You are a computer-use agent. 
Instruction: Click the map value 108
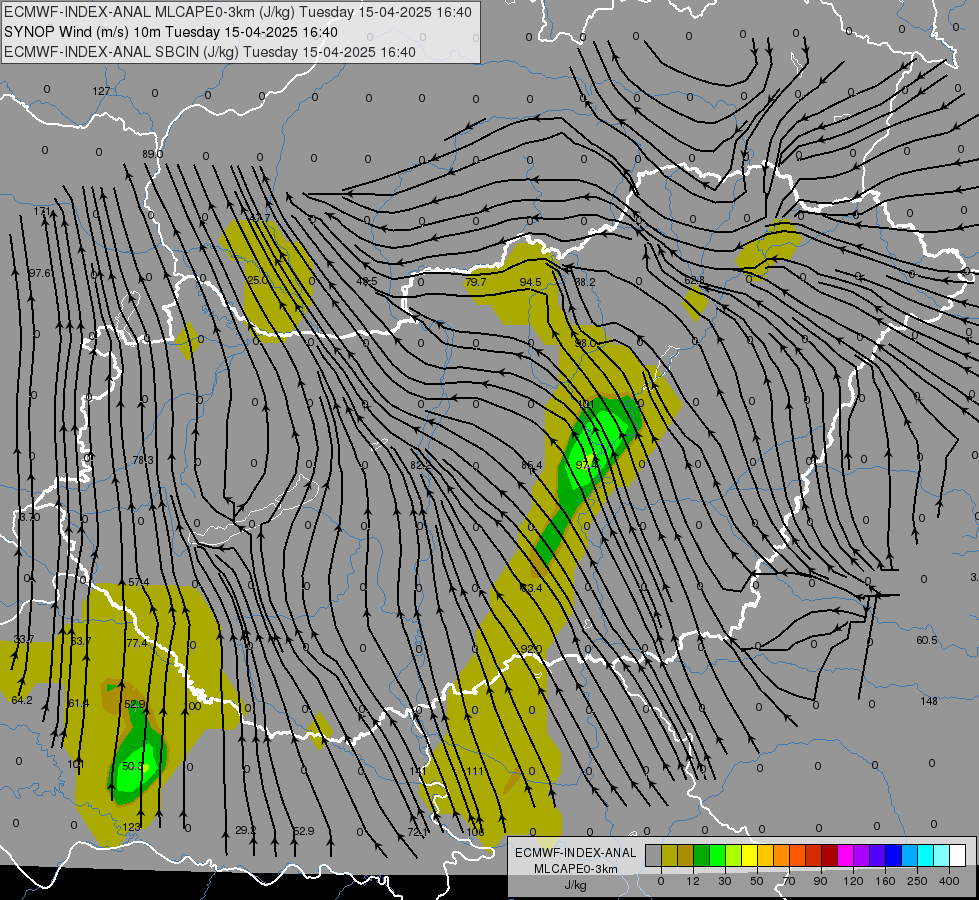coord(475,832)
